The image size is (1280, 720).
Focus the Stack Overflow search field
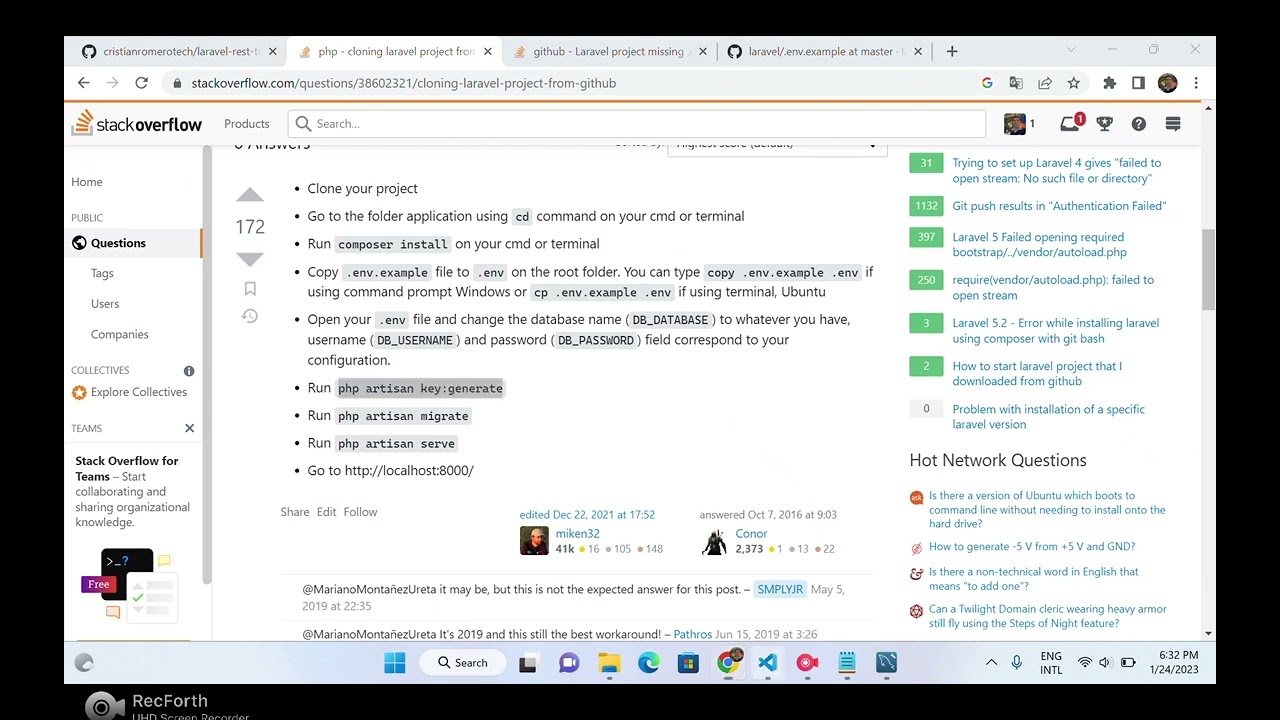tap(637, 123)
